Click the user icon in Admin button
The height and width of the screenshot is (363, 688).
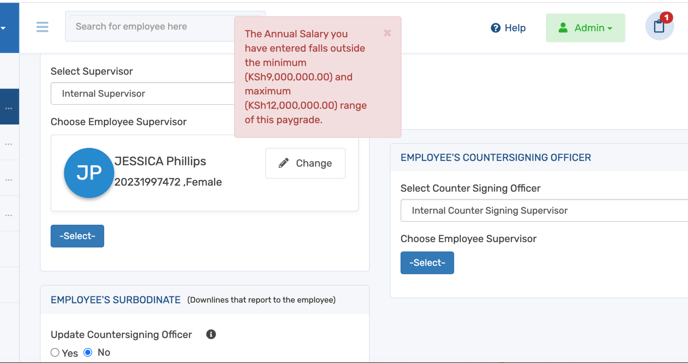(x=563, y=28)
